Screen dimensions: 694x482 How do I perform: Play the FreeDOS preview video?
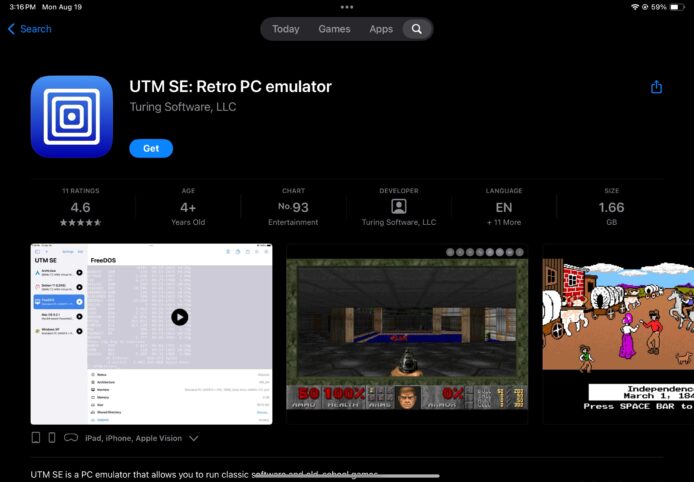tap(179, 317)
